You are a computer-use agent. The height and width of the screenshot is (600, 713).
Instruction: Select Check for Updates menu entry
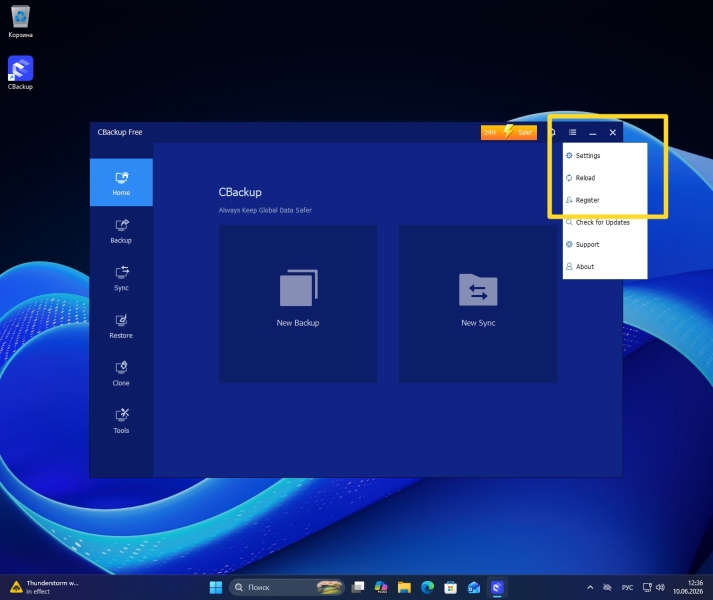click(x=605, y=222)
